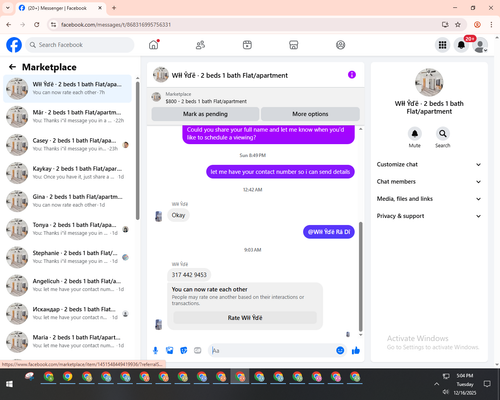Choose a GIF icon in composer
The width and height of the screenshot is (500, 400).
pyautogui.click(x=198, y=350)
